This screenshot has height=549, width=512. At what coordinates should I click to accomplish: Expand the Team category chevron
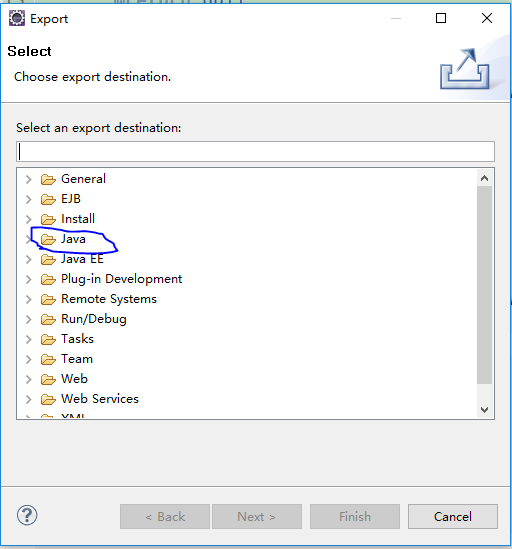coord(29,359)
